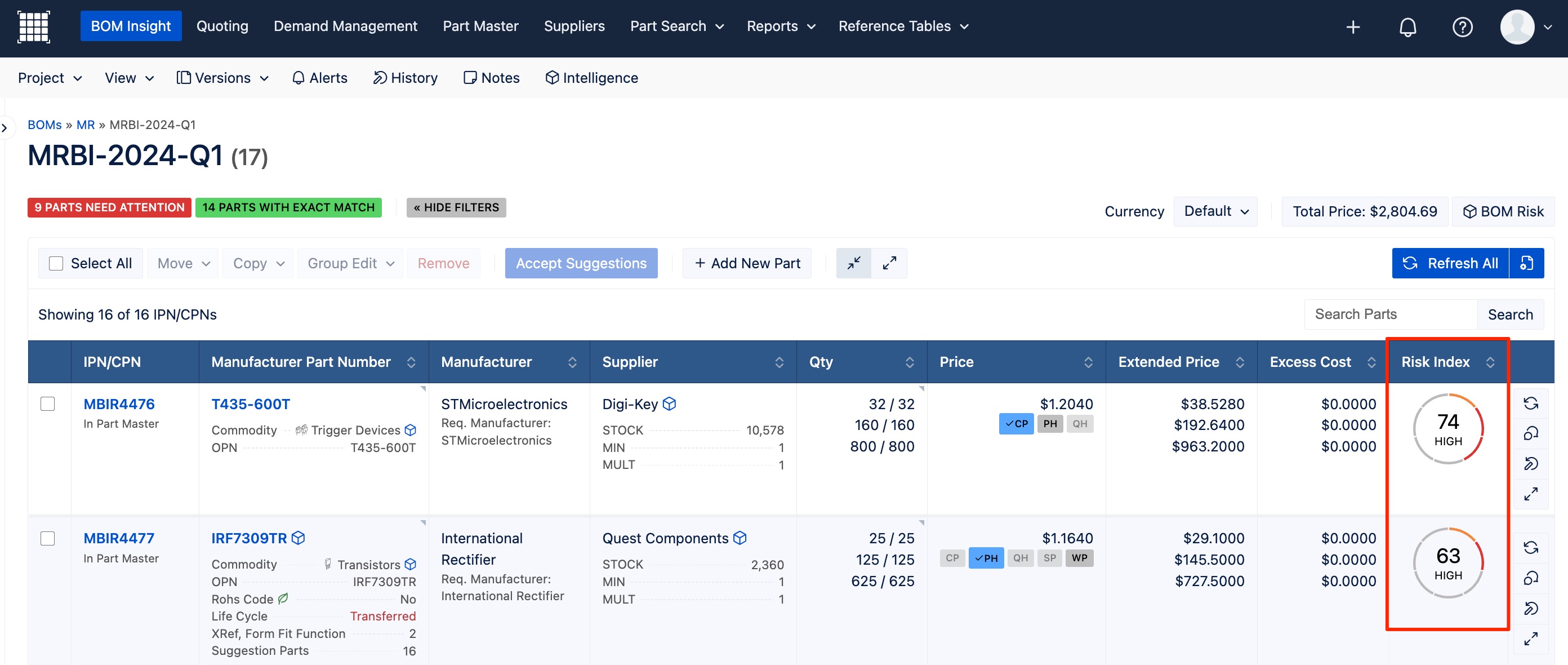Expand MBIR4476 row with expand icon
1568x665 pixels.
click(x=1530, y=494)
